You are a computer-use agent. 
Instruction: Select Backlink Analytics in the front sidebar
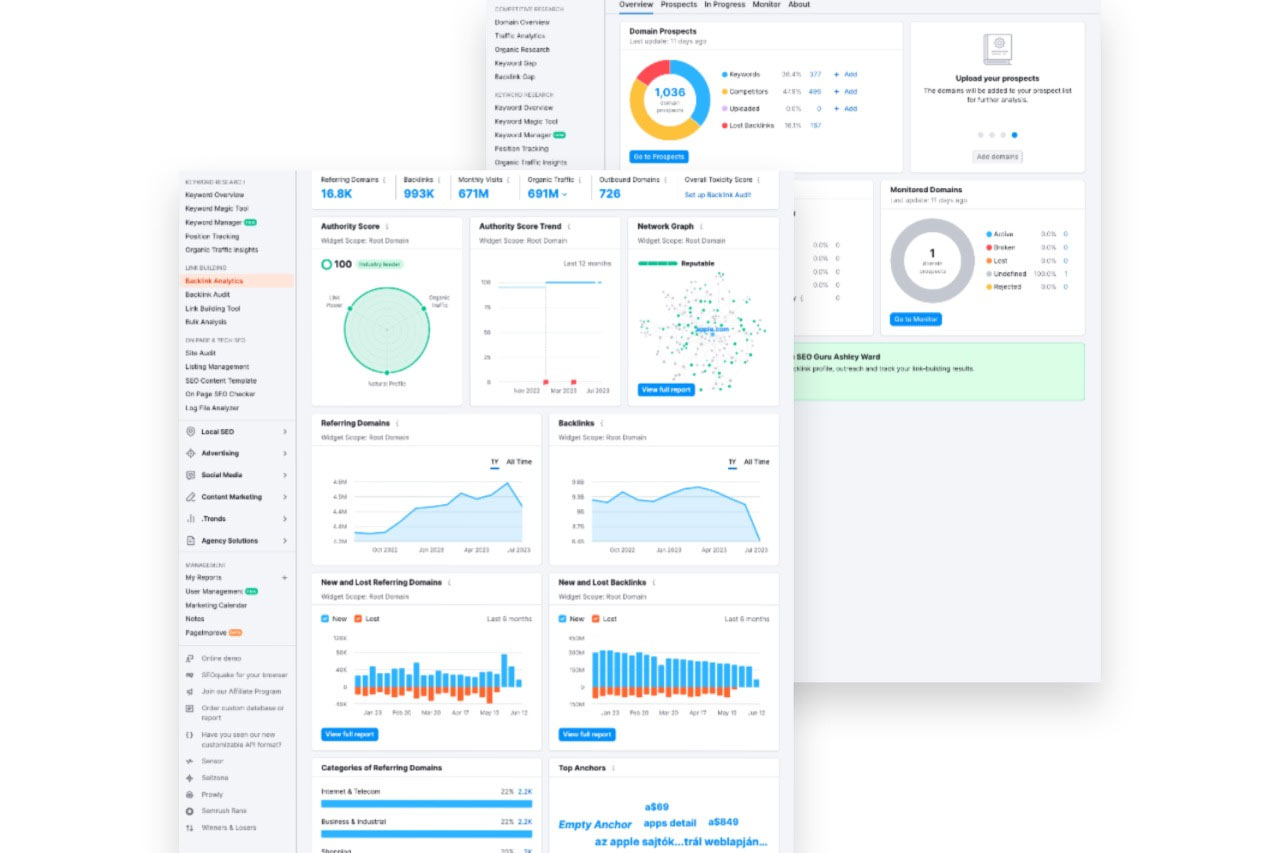point(238,281)
